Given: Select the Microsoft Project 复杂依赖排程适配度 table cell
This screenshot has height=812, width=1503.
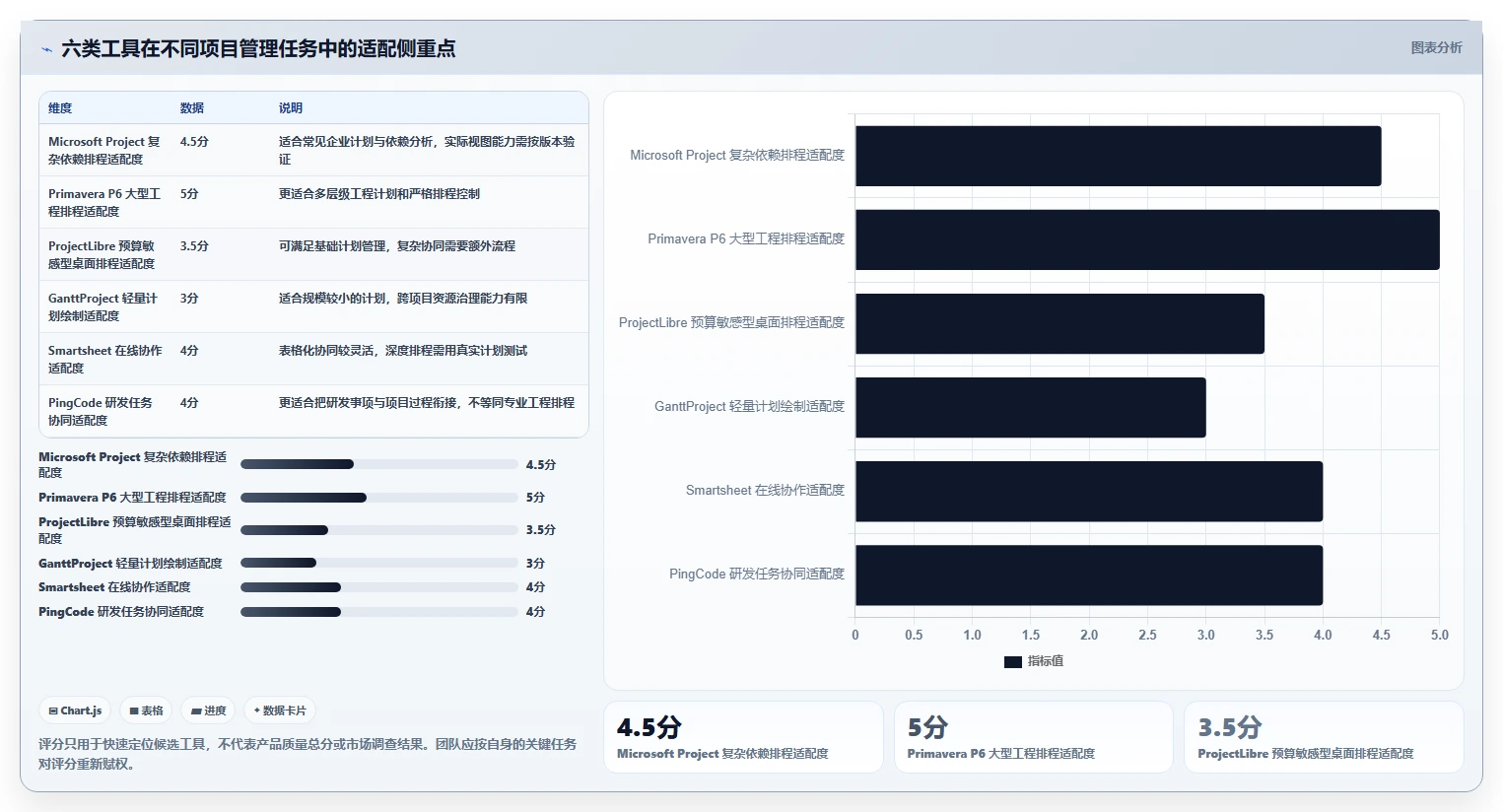Looking at the screenshot, I should coord(104,151).
